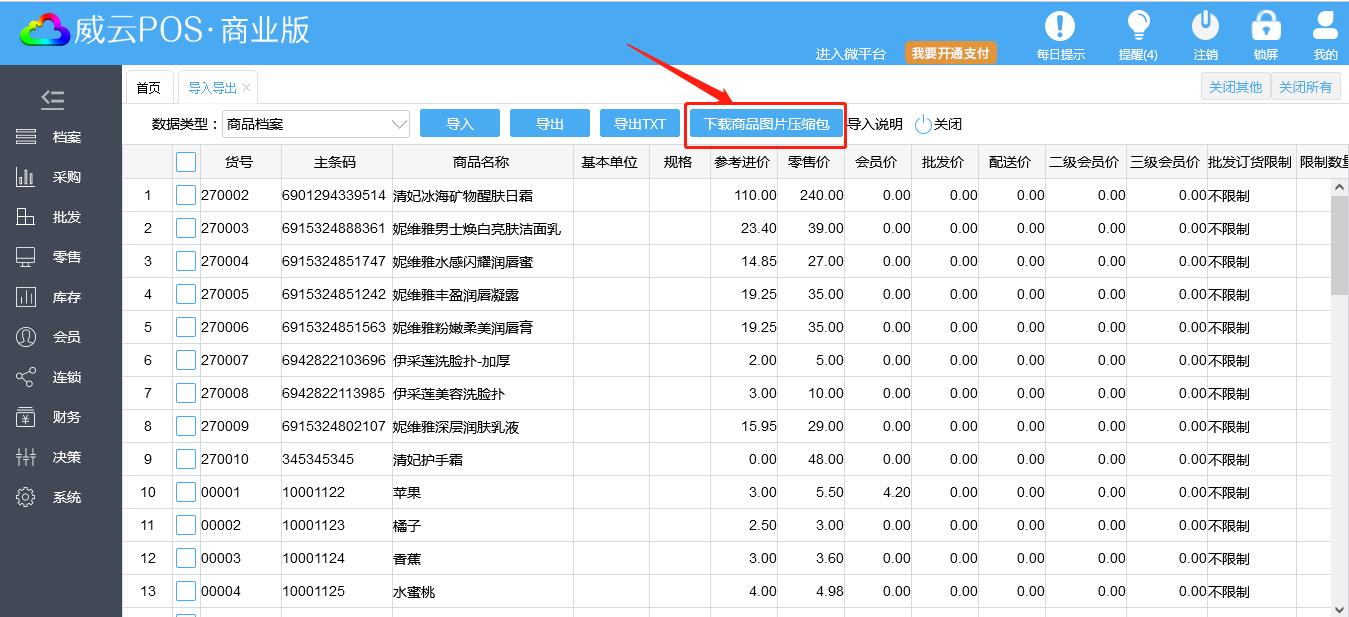
Task: Lock the screen with padlock icon
Action: click(x=1265, y=26)
